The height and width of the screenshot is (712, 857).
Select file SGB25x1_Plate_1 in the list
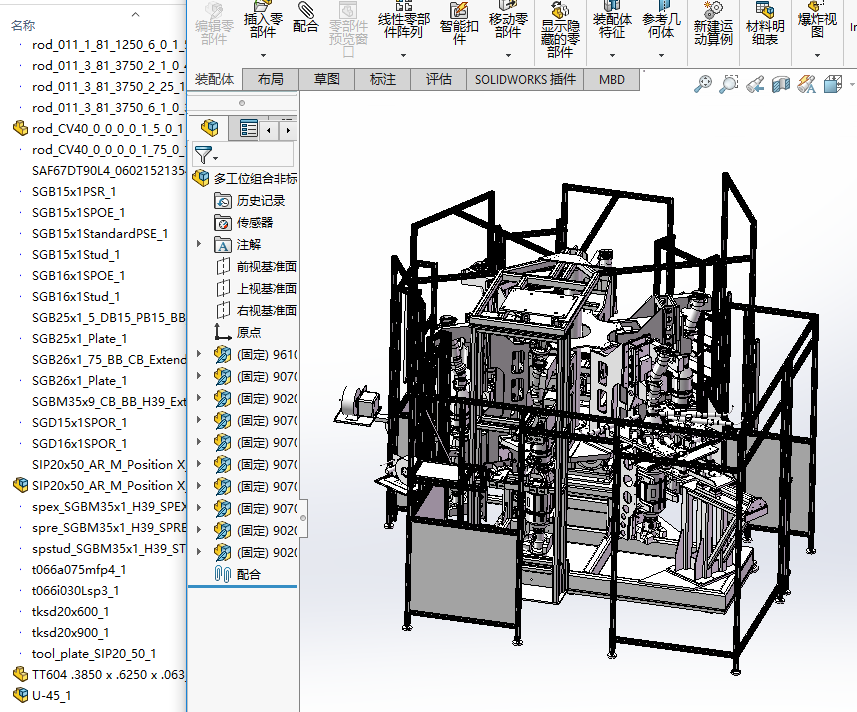79,338
